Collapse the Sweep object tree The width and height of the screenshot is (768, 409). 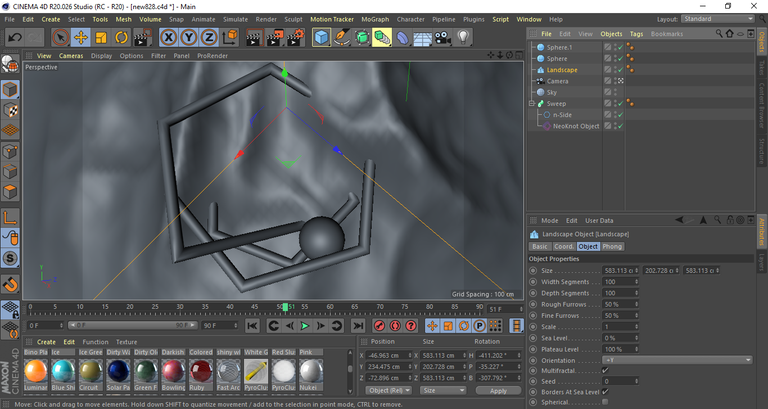click(532, 103)
